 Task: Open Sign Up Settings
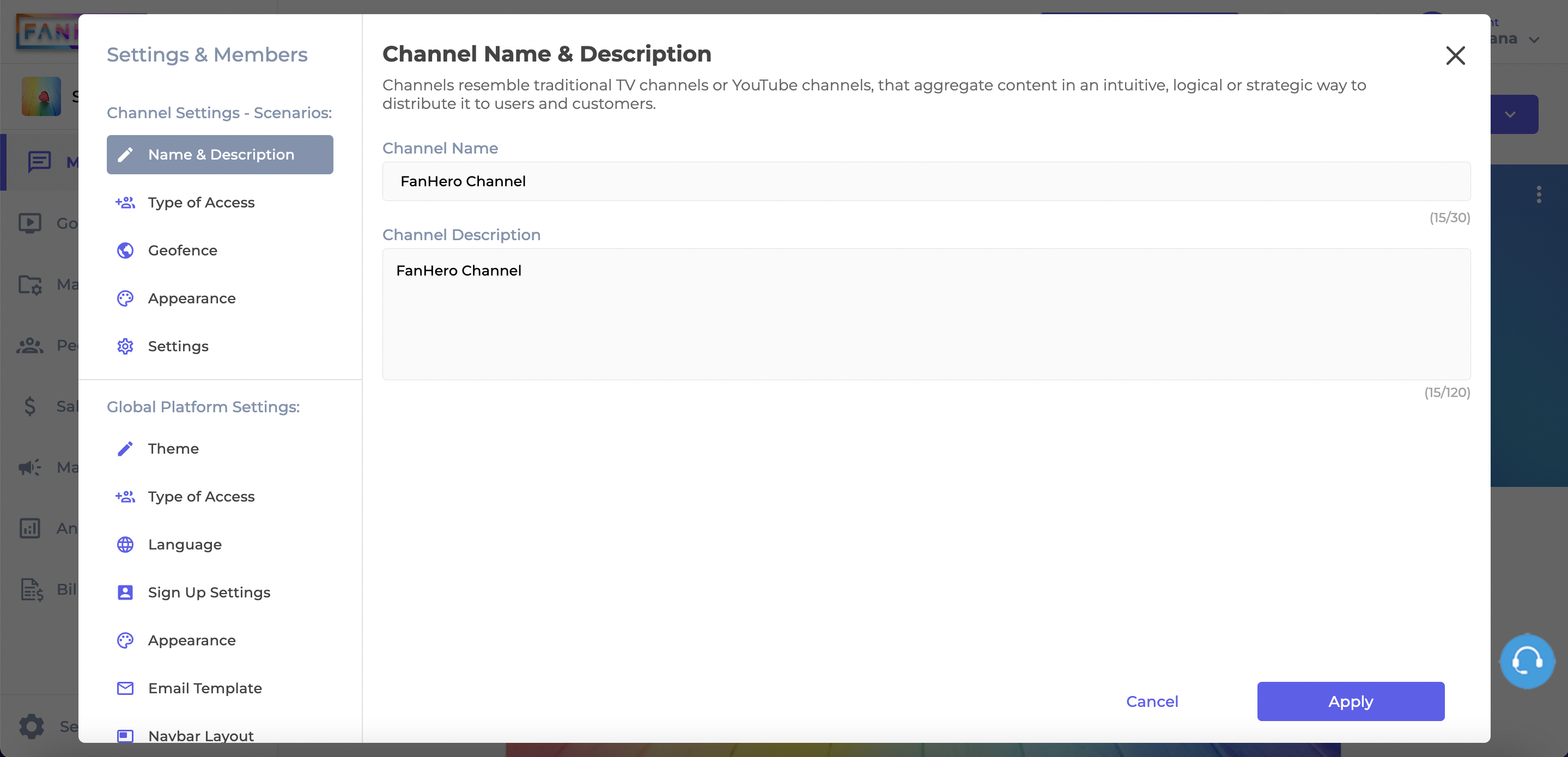coord(220,593)
